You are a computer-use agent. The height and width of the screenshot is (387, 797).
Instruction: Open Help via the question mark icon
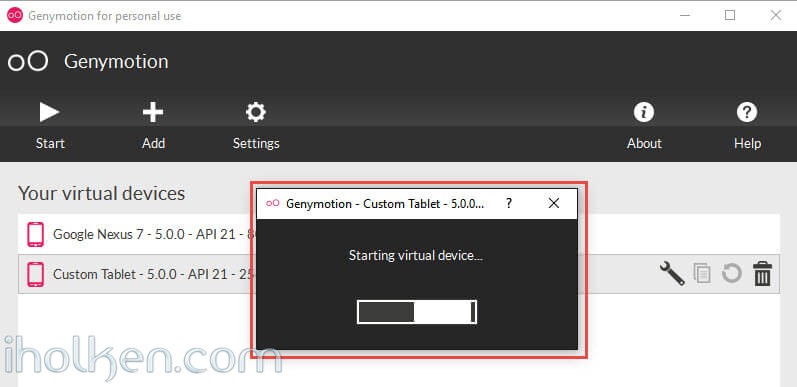[x=747, y=112]
